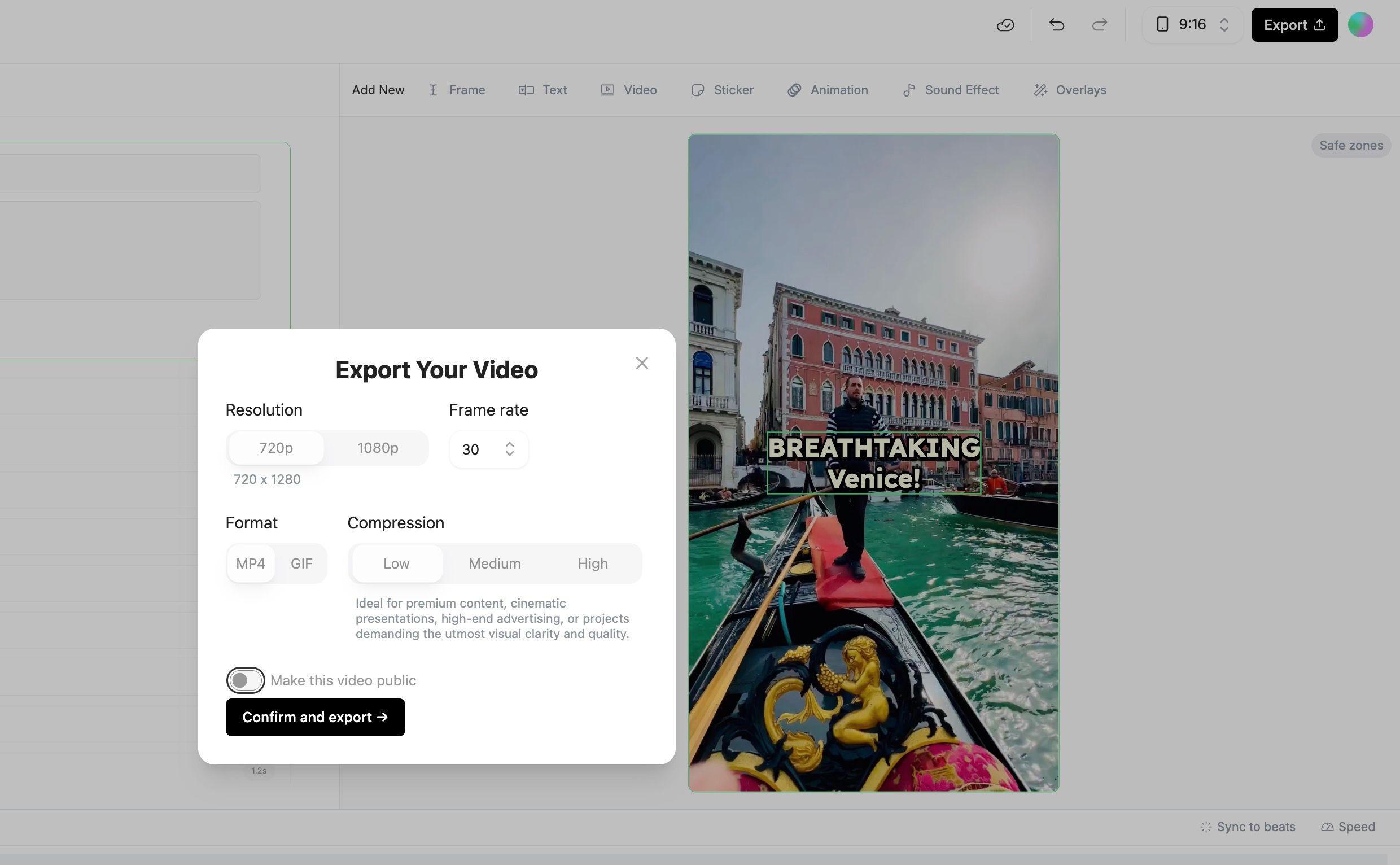This screenshot has height=865, width=1400.
Task: Add a new Frame element
Action: click(x=456, y=90)
